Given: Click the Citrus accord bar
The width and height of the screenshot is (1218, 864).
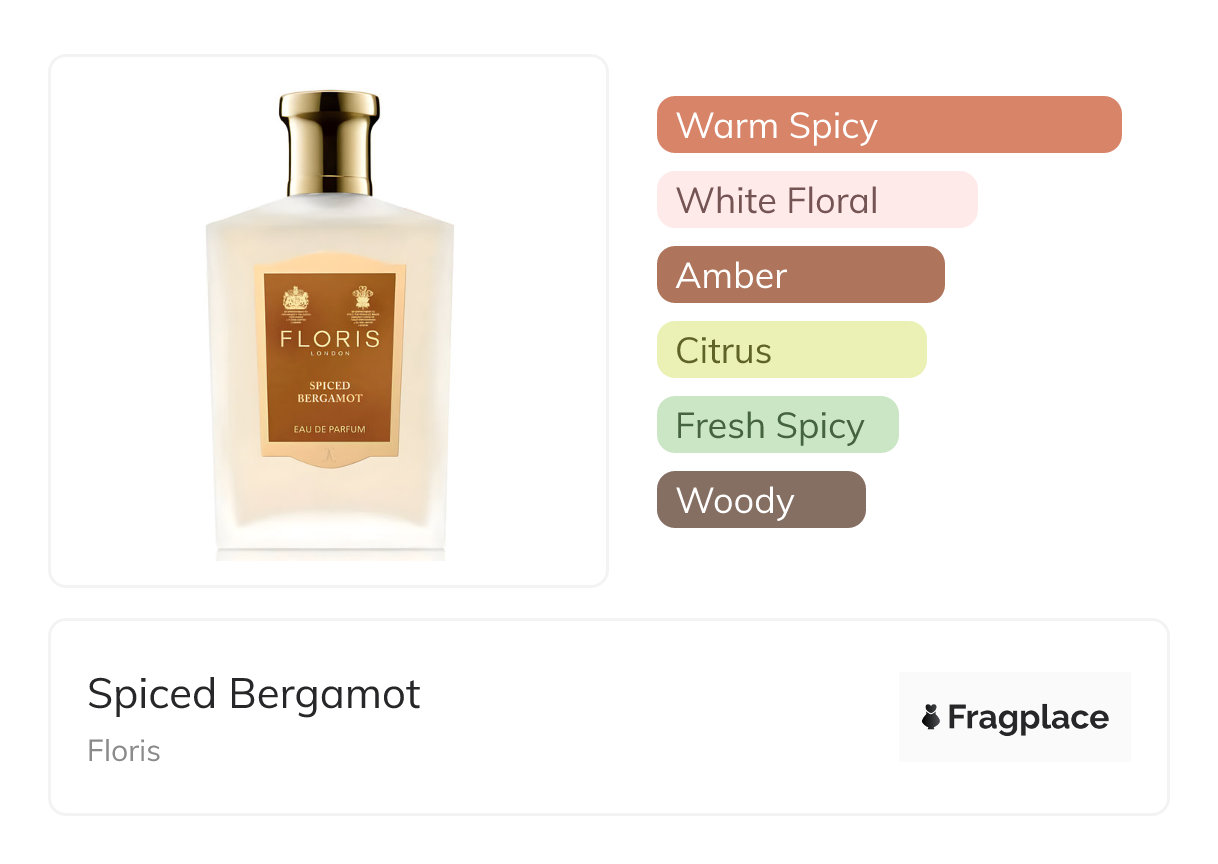Looking at the screenshot, I should pos(792,350).
